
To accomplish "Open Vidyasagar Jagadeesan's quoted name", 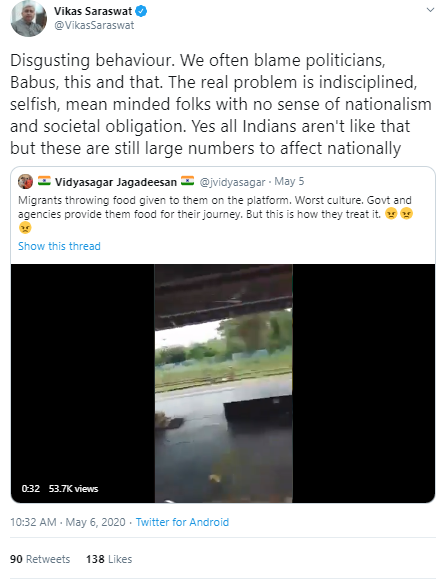I will (x=116, y=182).
